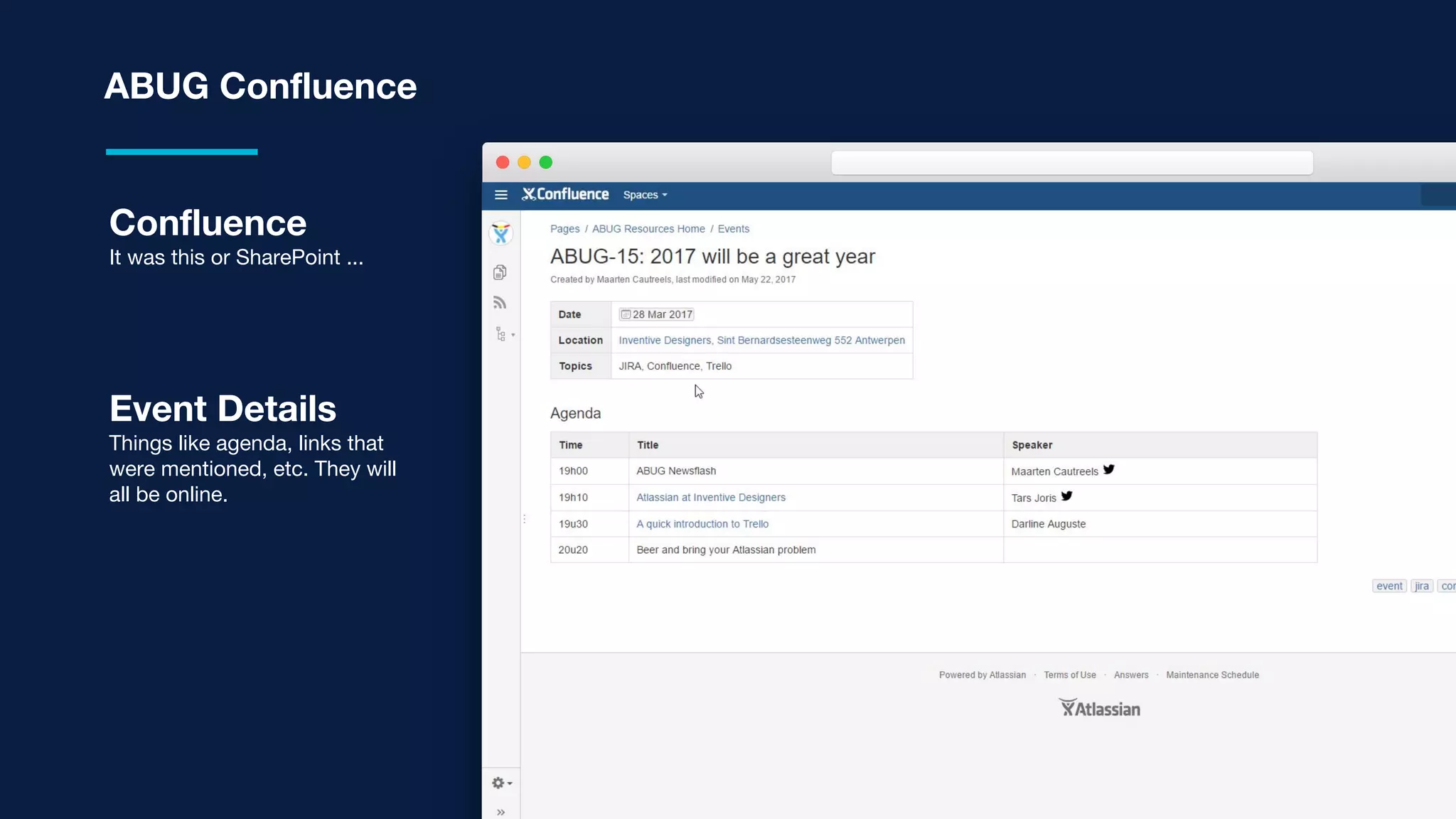Viewport: 1456px width, 819px height.
Task: Open Maarten Cautreels' Twitter icon
Action: tap(1108, 470)
